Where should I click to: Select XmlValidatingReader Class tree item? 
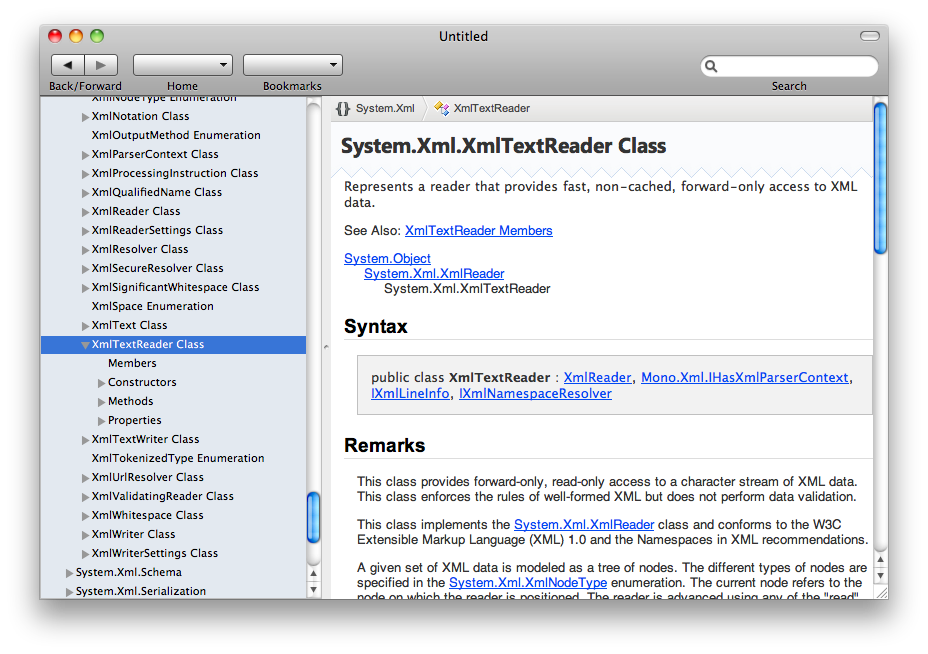pyautogui.click(x=162, y=496)
